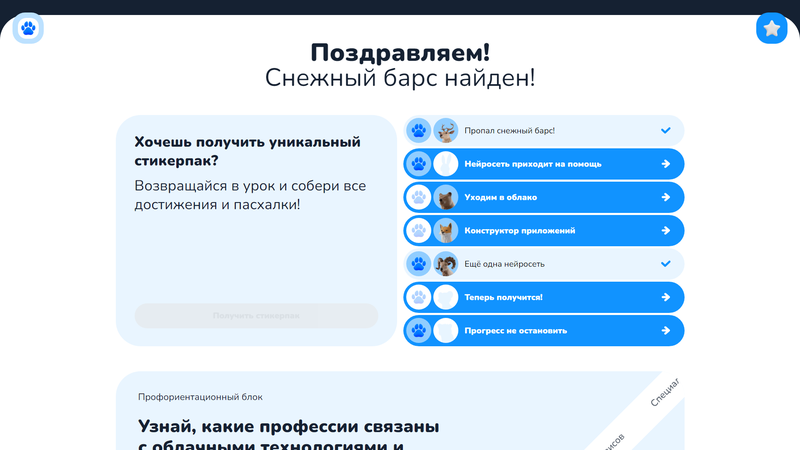
Task: Click paw icon in 'Нейросеть приходит на помощь' row
Action: coord(418,164)
